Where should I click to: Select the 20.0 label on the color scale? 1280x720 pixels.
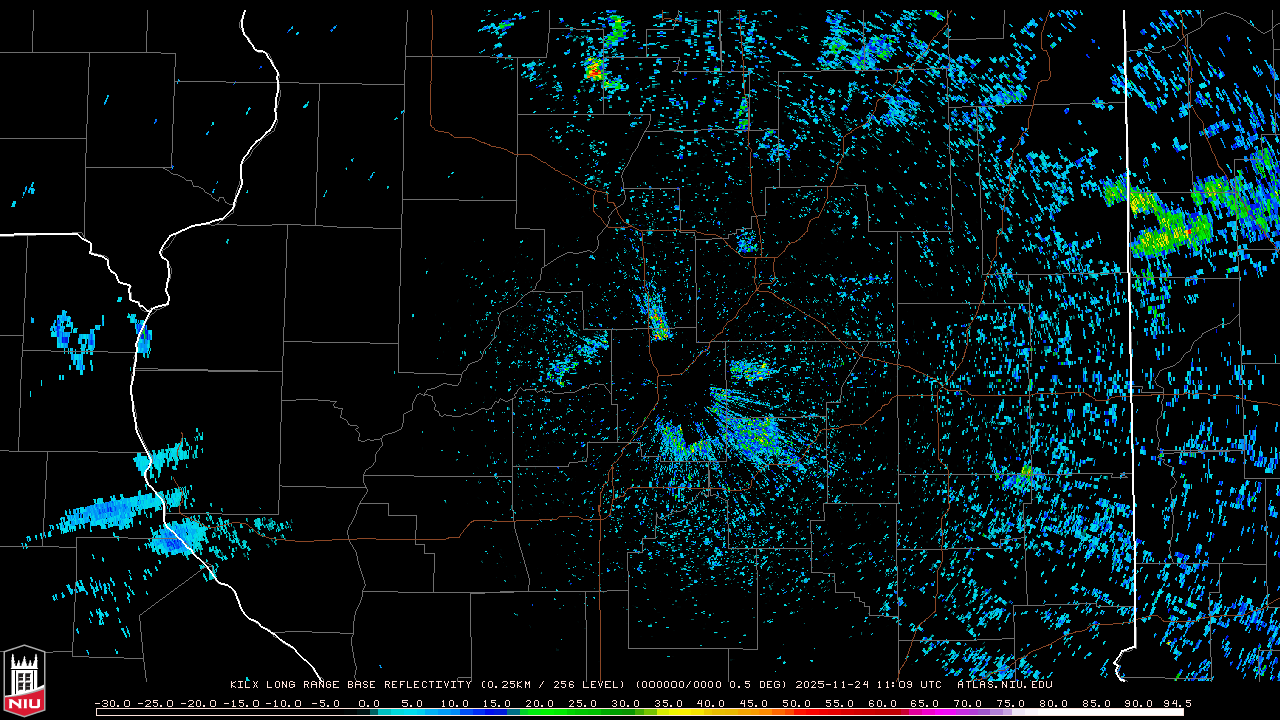[540, 703]
